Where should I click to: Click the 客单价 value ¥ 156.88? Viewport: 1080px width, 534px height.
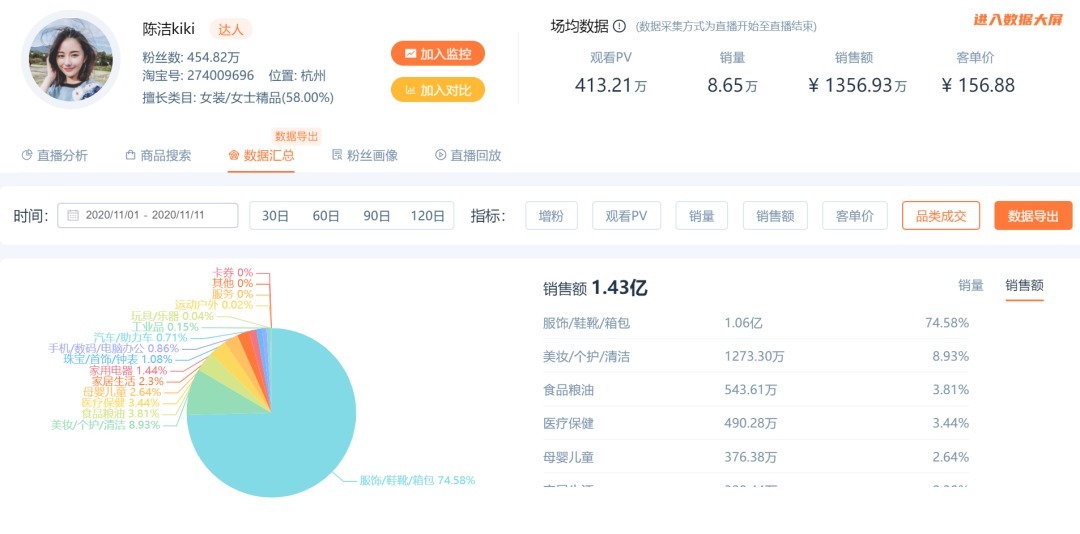pos(977,85)
